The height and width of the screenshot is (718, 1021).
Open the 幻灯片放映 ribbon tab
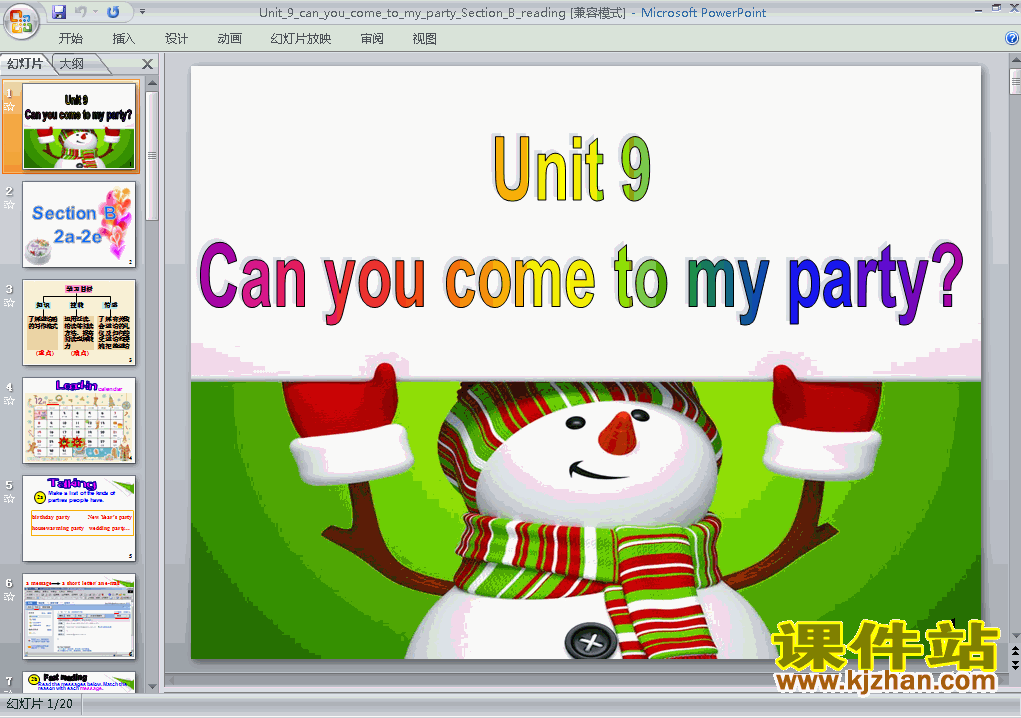point(300,38)
